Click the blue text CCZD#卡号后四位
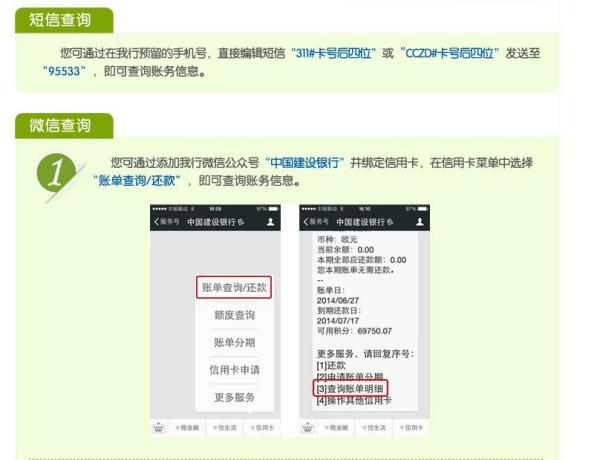Screen dimensions: 600x460 pos(449,53)
